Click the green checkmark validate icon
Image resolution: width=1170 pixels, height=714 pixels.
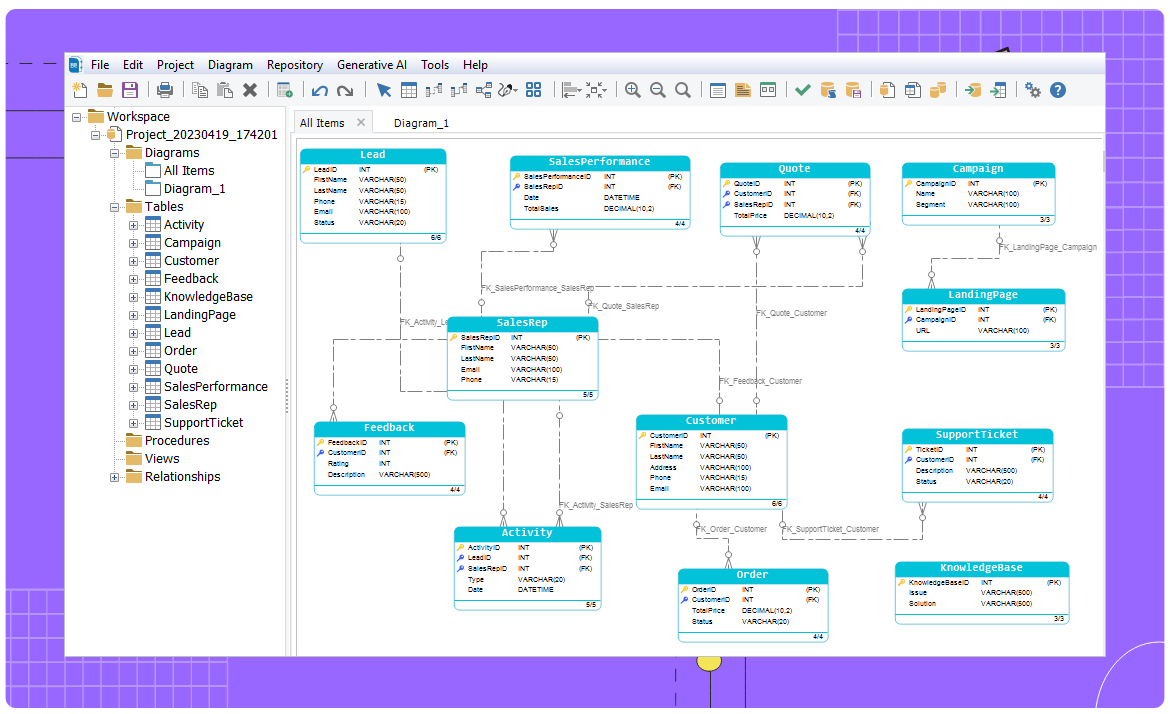click(803, 90)
